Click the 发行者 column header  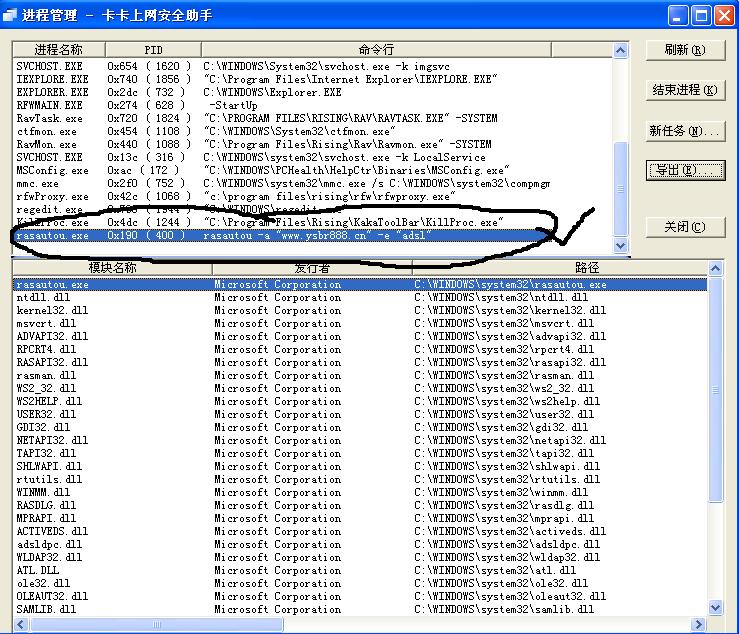[312, 268]
